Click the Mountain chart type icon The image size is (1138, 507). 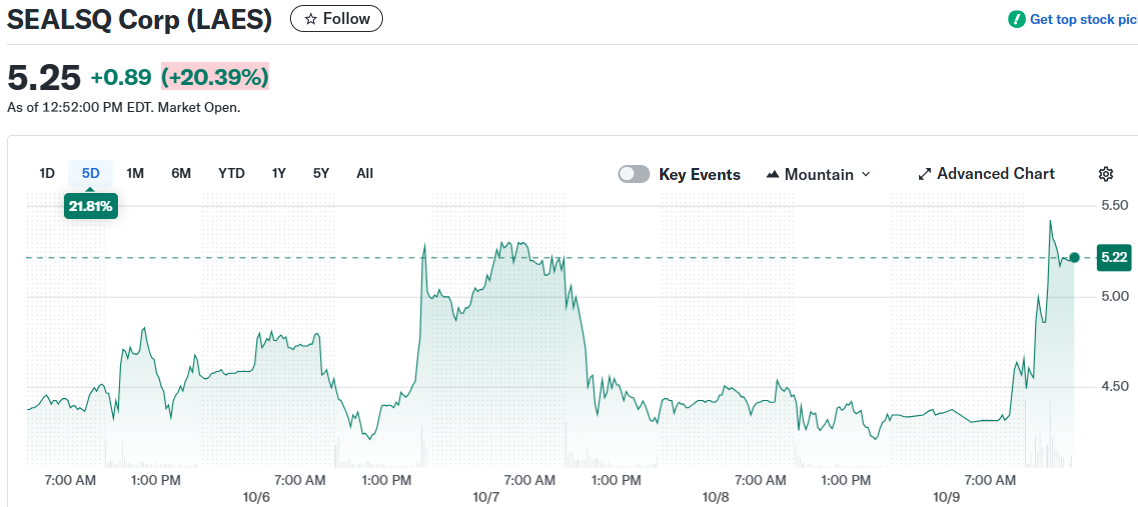coord(772,174)
